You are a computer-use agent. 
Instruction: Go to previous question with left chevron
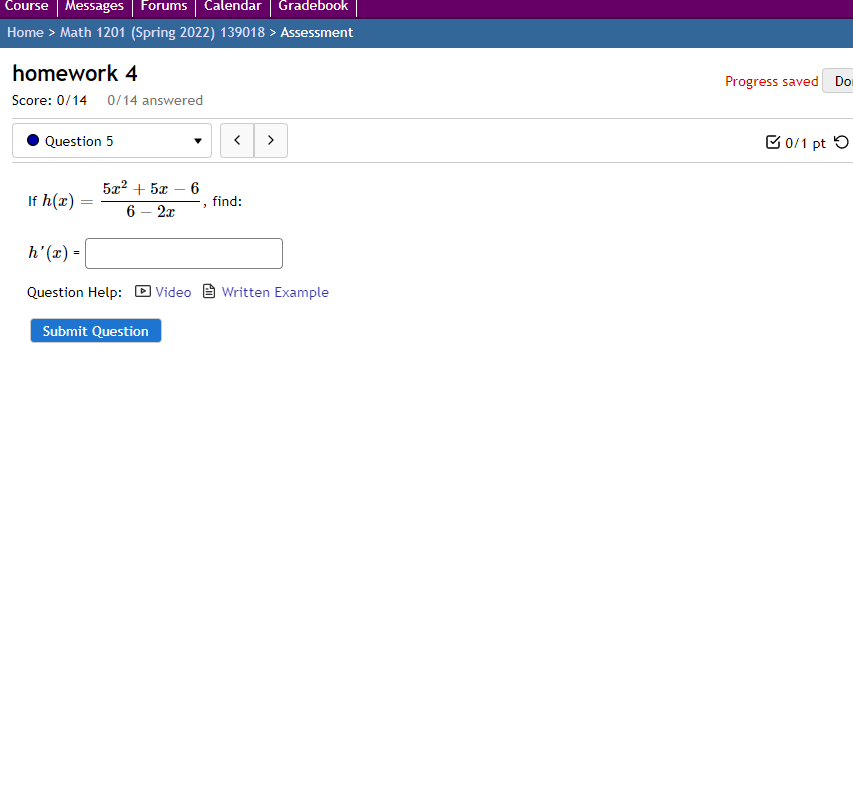pyautogui.click(x=237, y=140)
